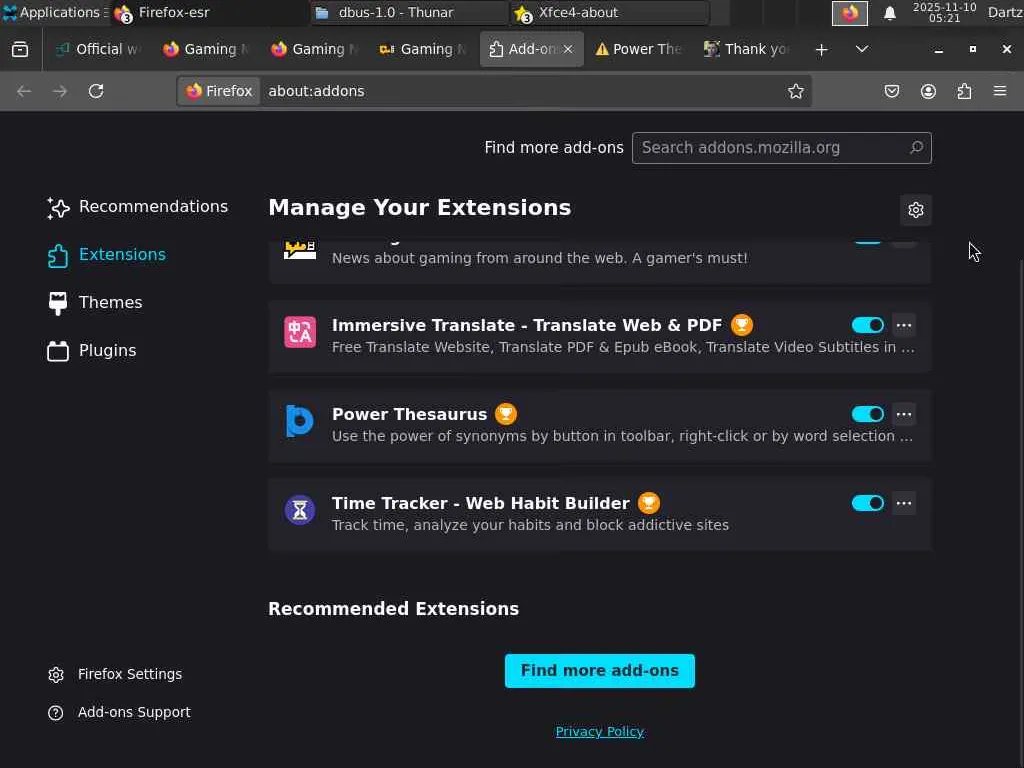Click the Time Tracker - Web Habit Builder title
The height and width of the screenshot is (768, 1024).
(481, 503)
